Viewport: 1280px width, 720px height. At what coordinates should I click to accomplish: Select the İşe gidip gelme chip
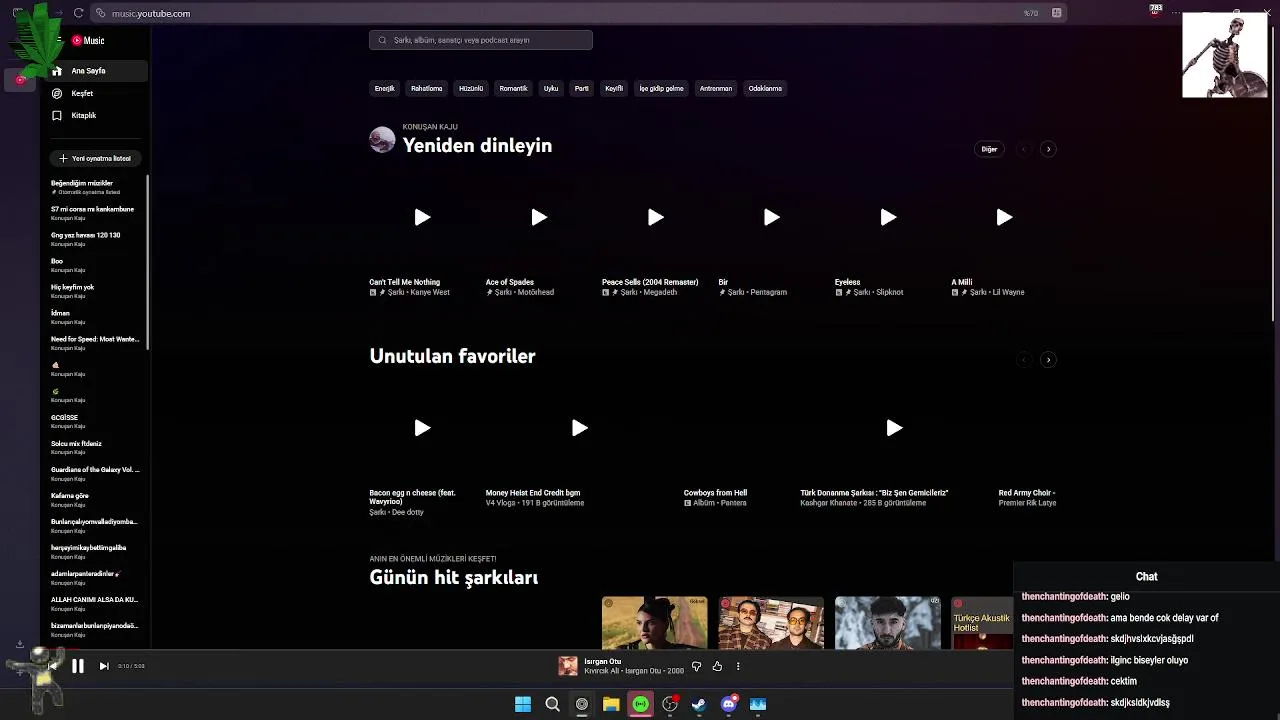661,88
